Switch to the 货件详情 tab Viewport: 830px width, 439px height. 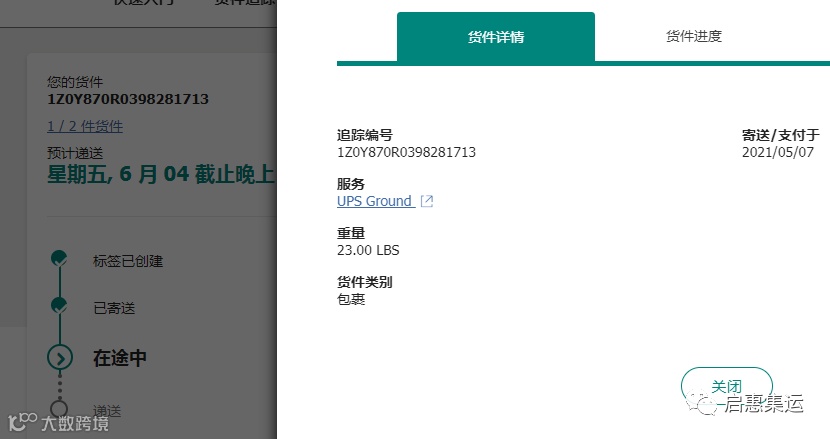[x=496, y=37]
